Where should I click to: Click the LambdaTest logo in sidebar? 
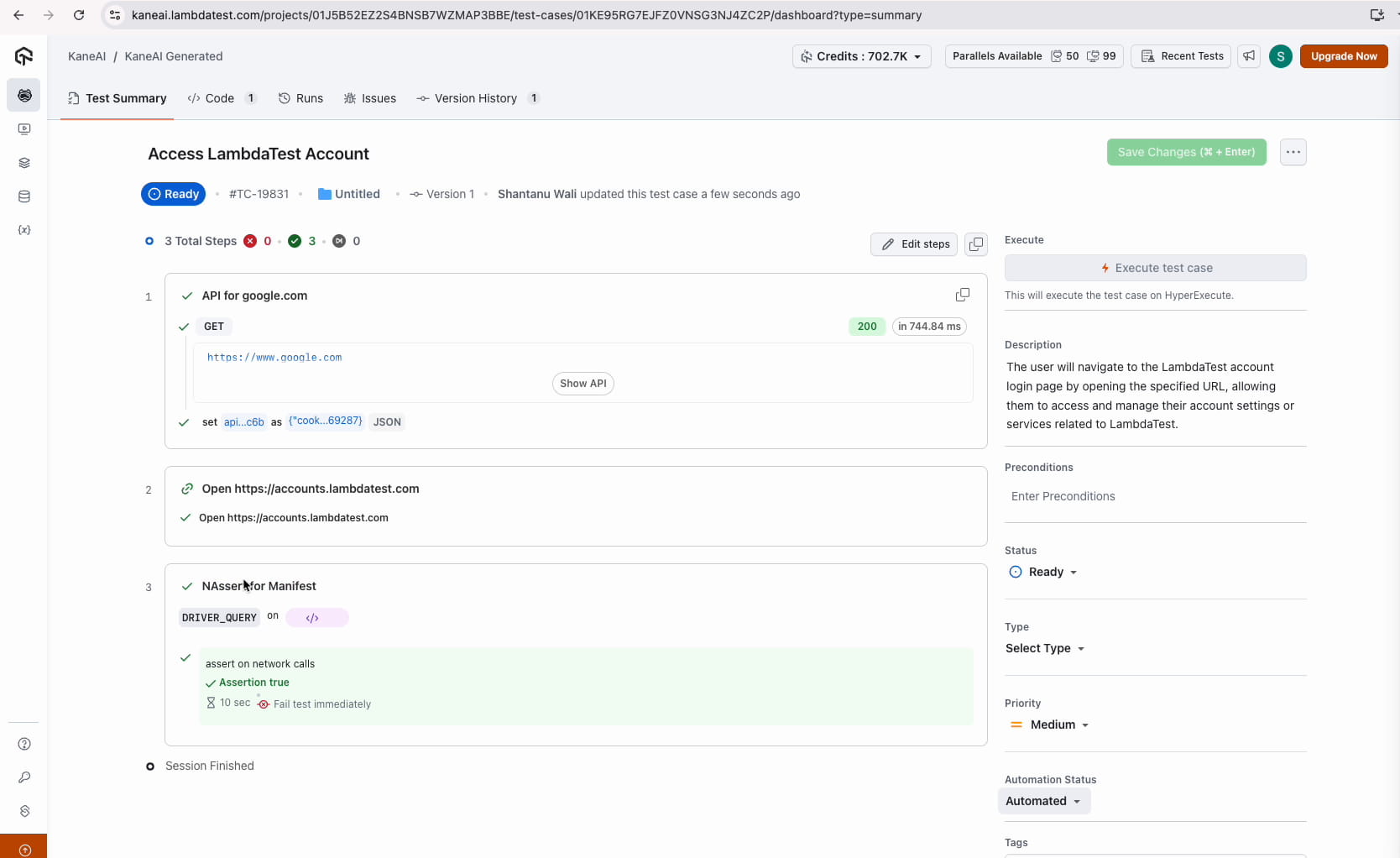coord(24,56)
